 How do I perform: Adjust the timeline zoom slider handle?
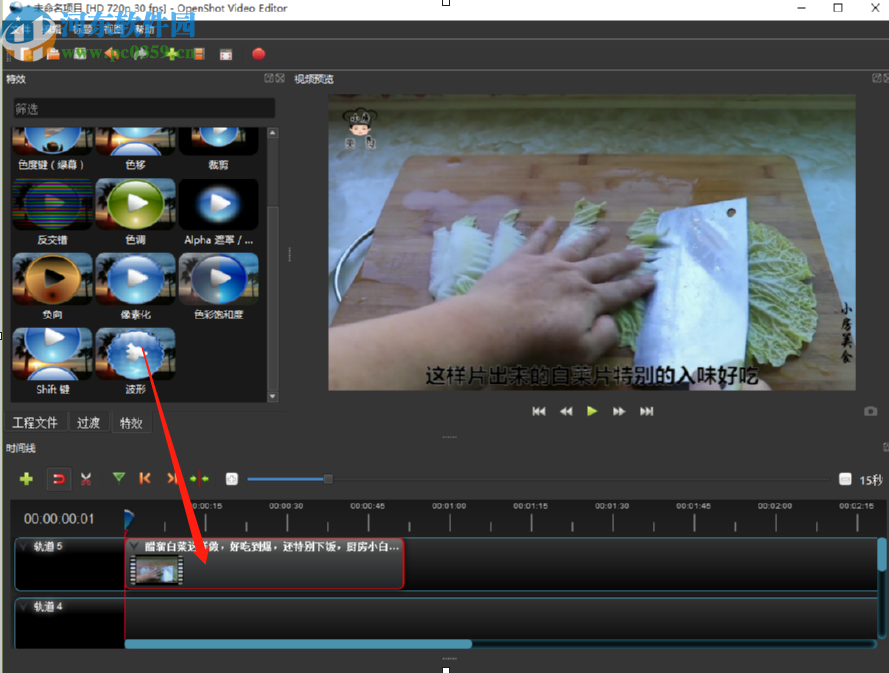[328, 479]
